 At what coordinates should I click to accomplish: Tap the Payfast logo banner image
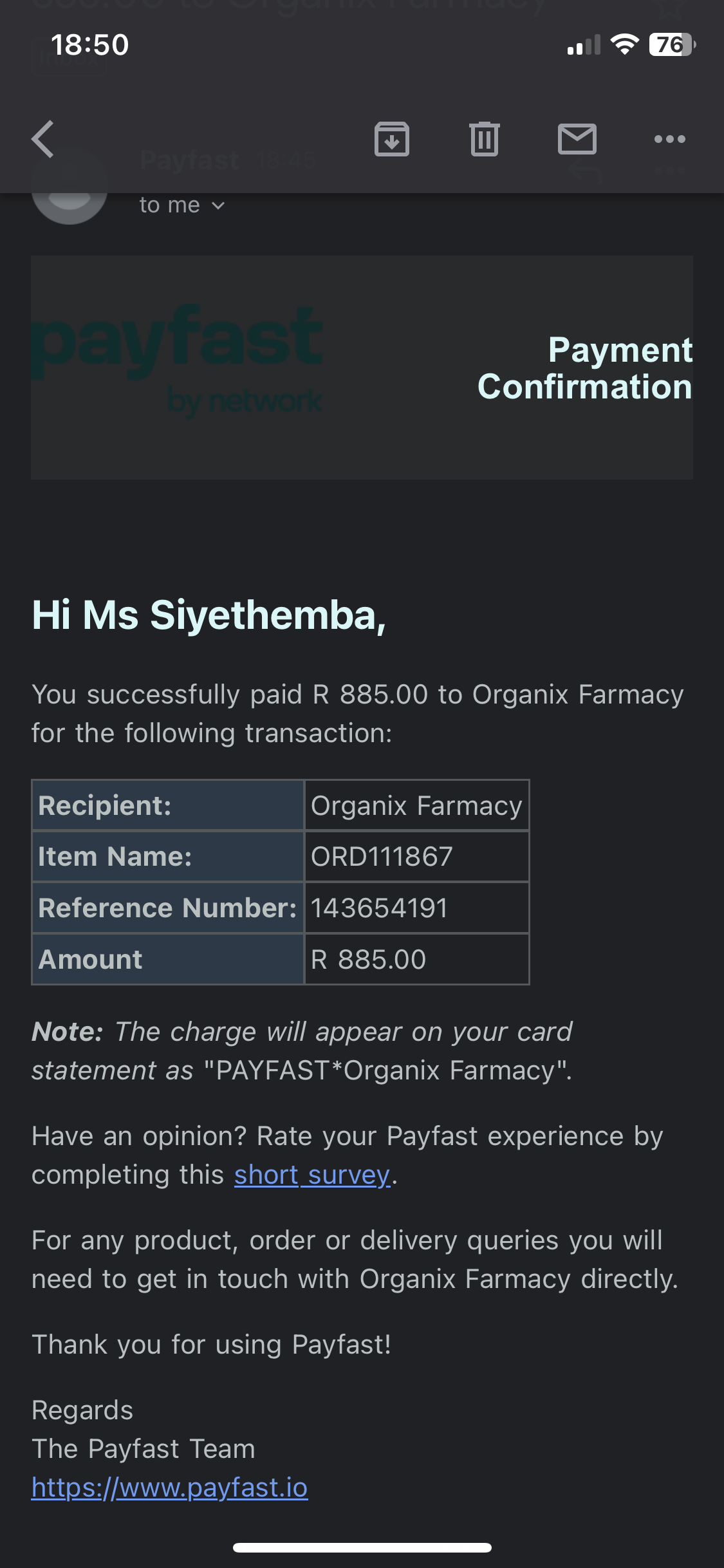click(177, 360)
